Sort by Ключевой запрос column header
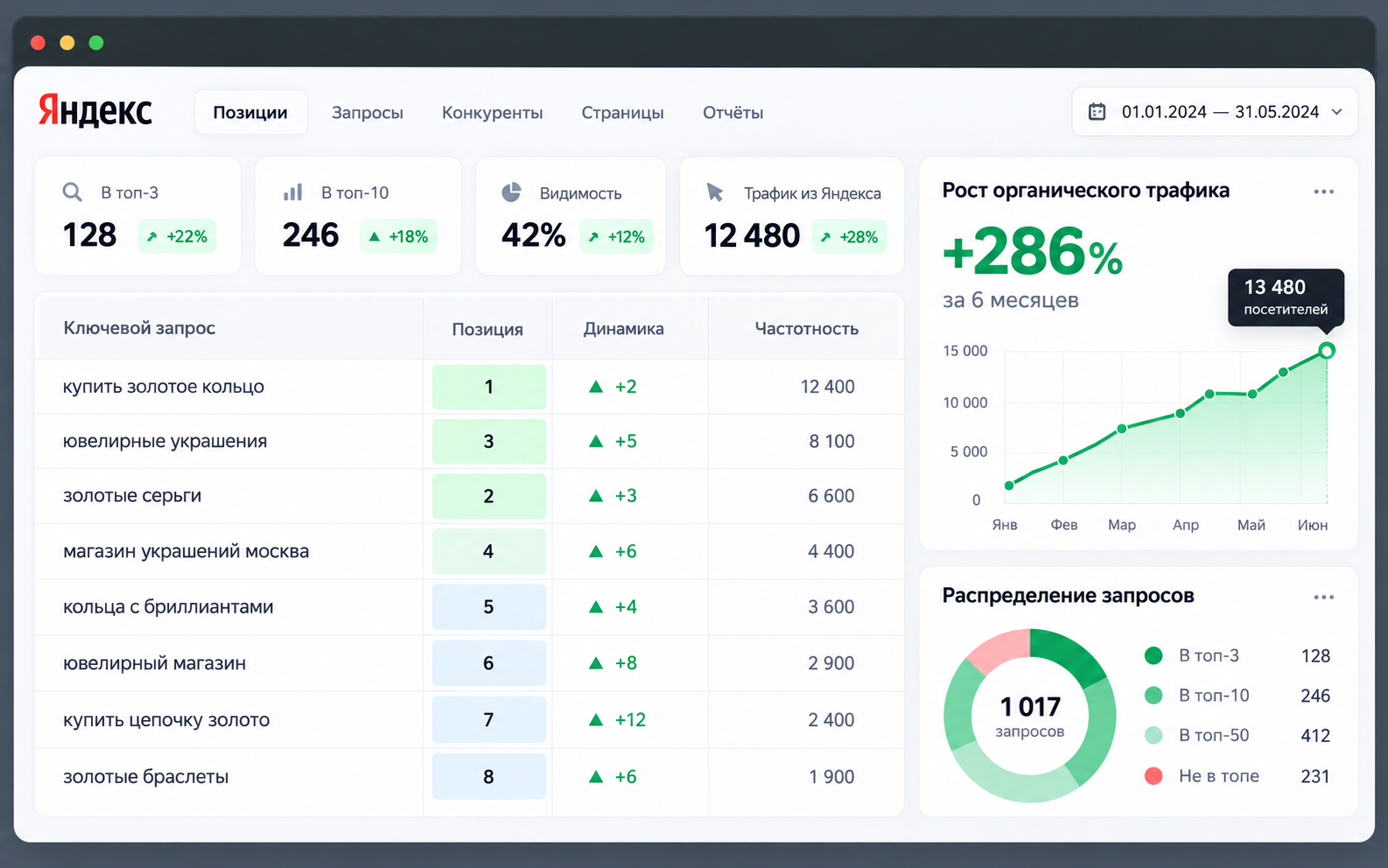1388x868 pixels. [x=139, y=328]
